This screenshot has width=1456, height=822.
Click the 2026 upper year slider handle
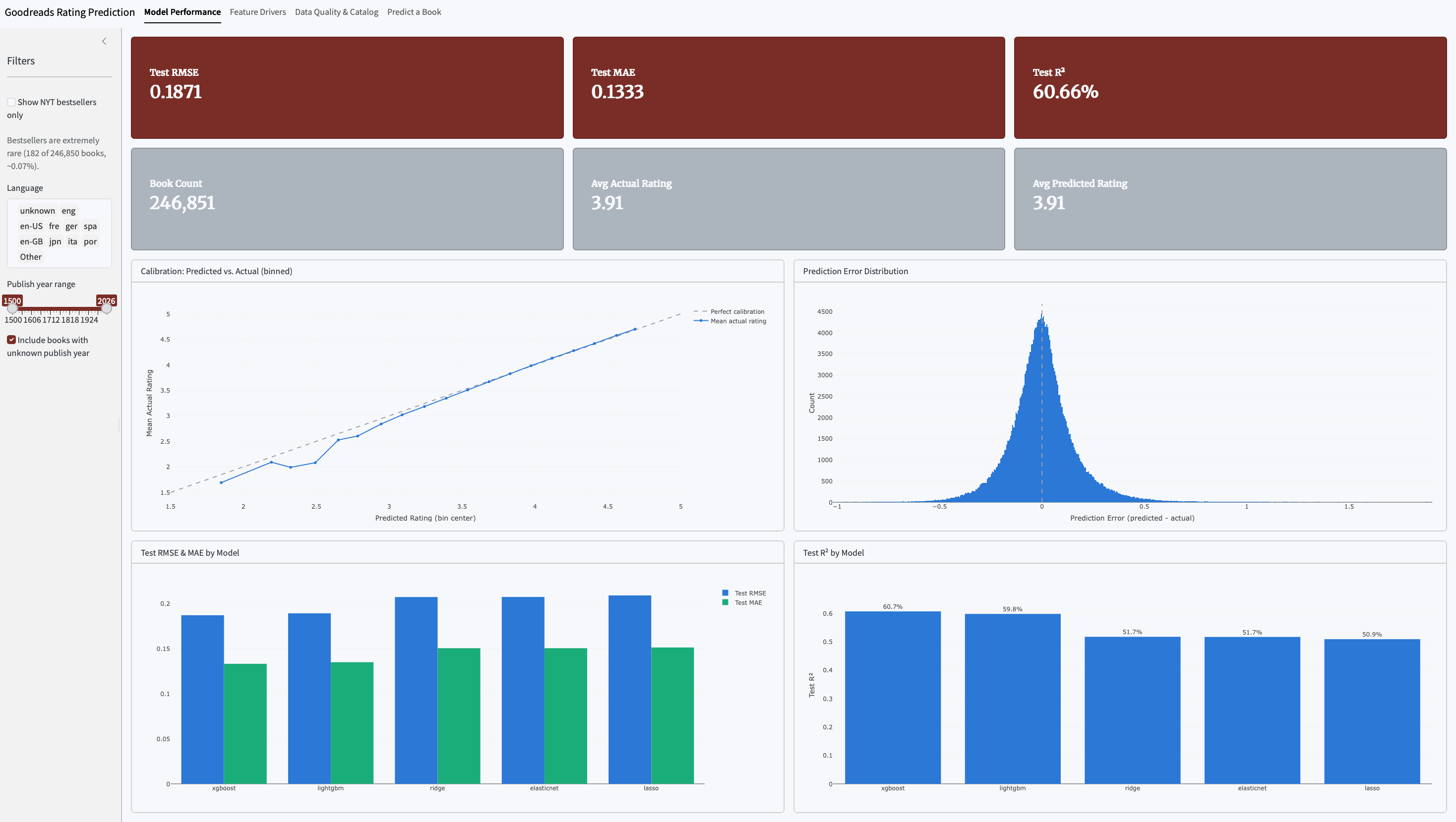106,308
